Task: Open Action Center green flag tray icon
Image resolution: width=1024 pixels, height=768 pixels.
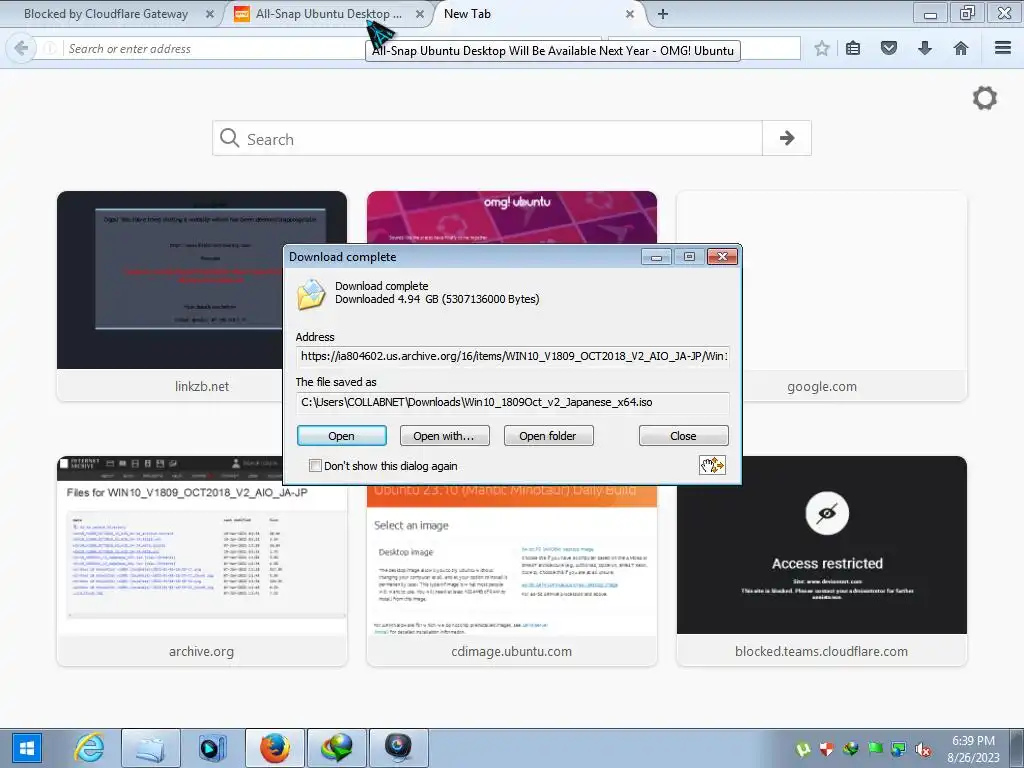Action: 875,749
